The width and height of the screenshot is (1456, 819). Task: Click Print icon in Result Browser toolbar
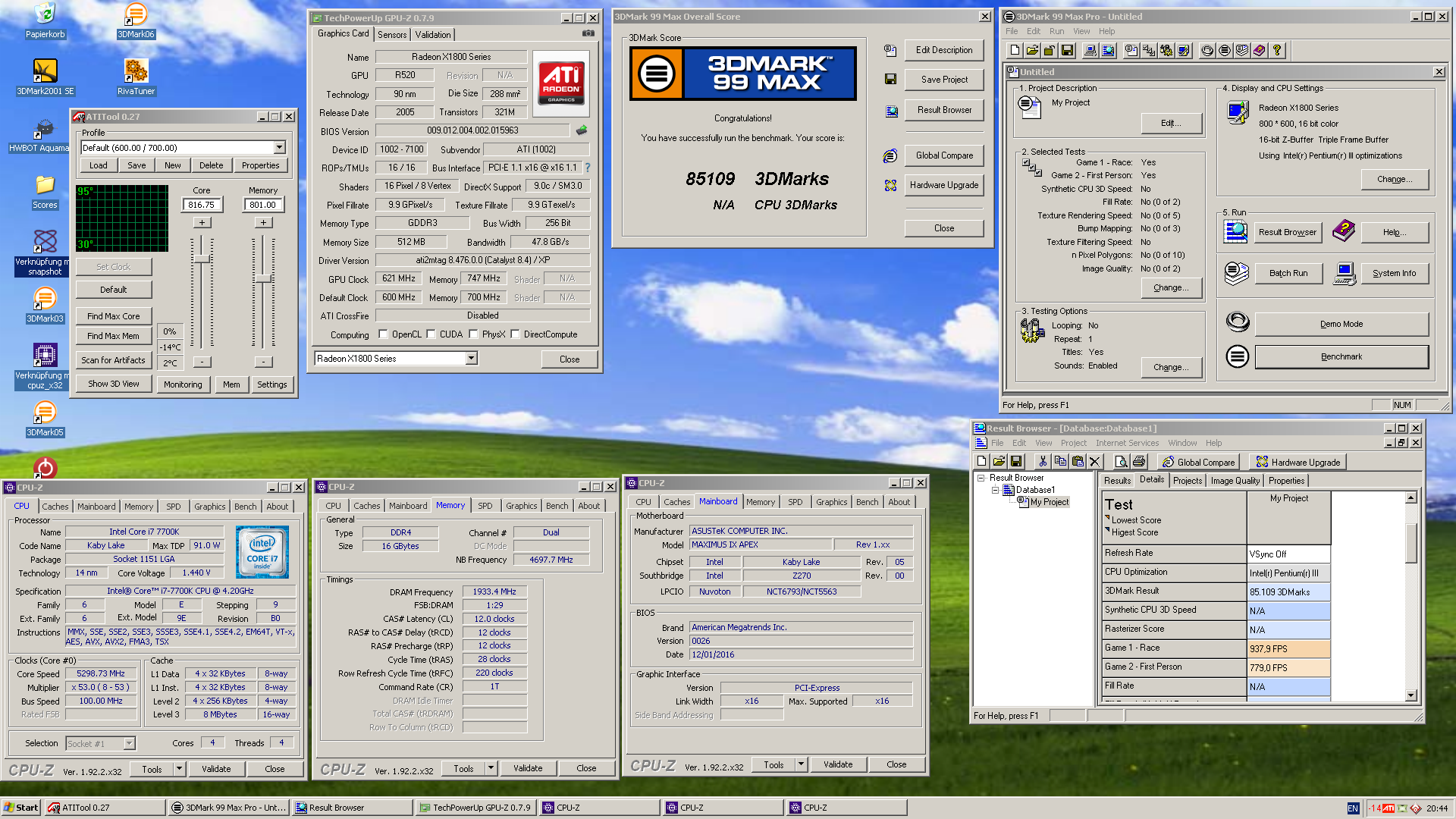[x=1139, y=461]
